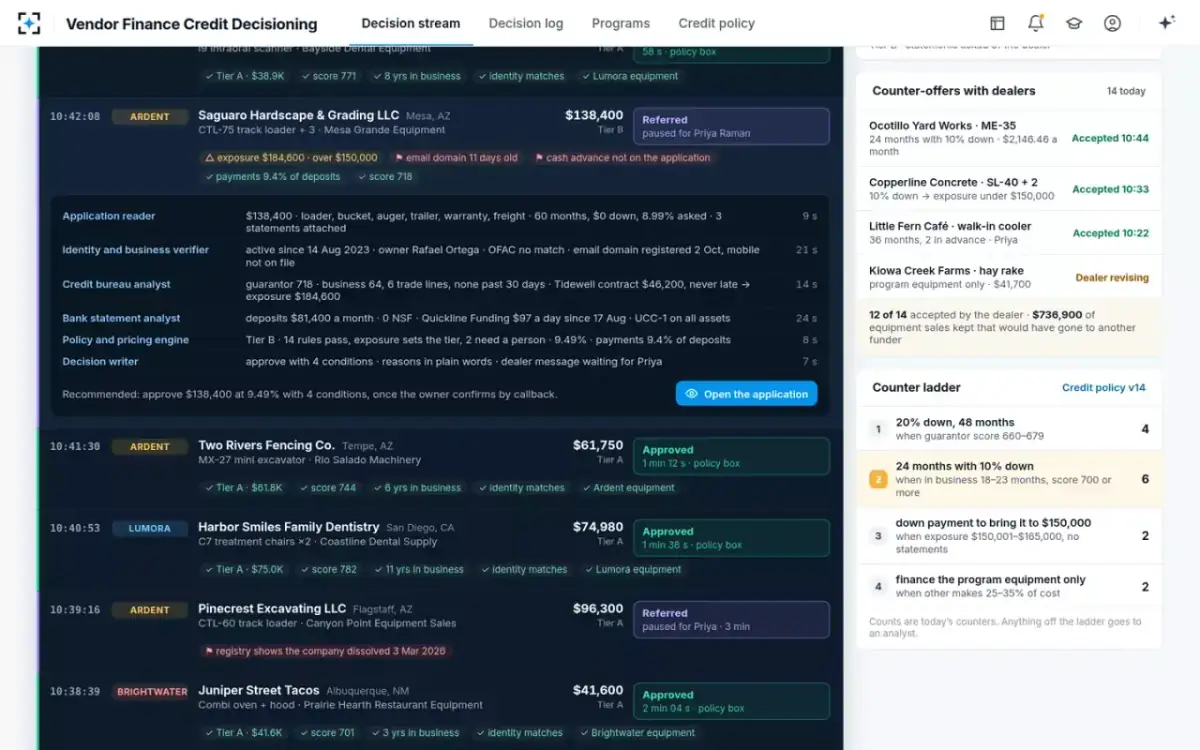Open Little Fern Café counter-offer
The height and width of the screenshot is (750, 1200).
(1009, 233)
